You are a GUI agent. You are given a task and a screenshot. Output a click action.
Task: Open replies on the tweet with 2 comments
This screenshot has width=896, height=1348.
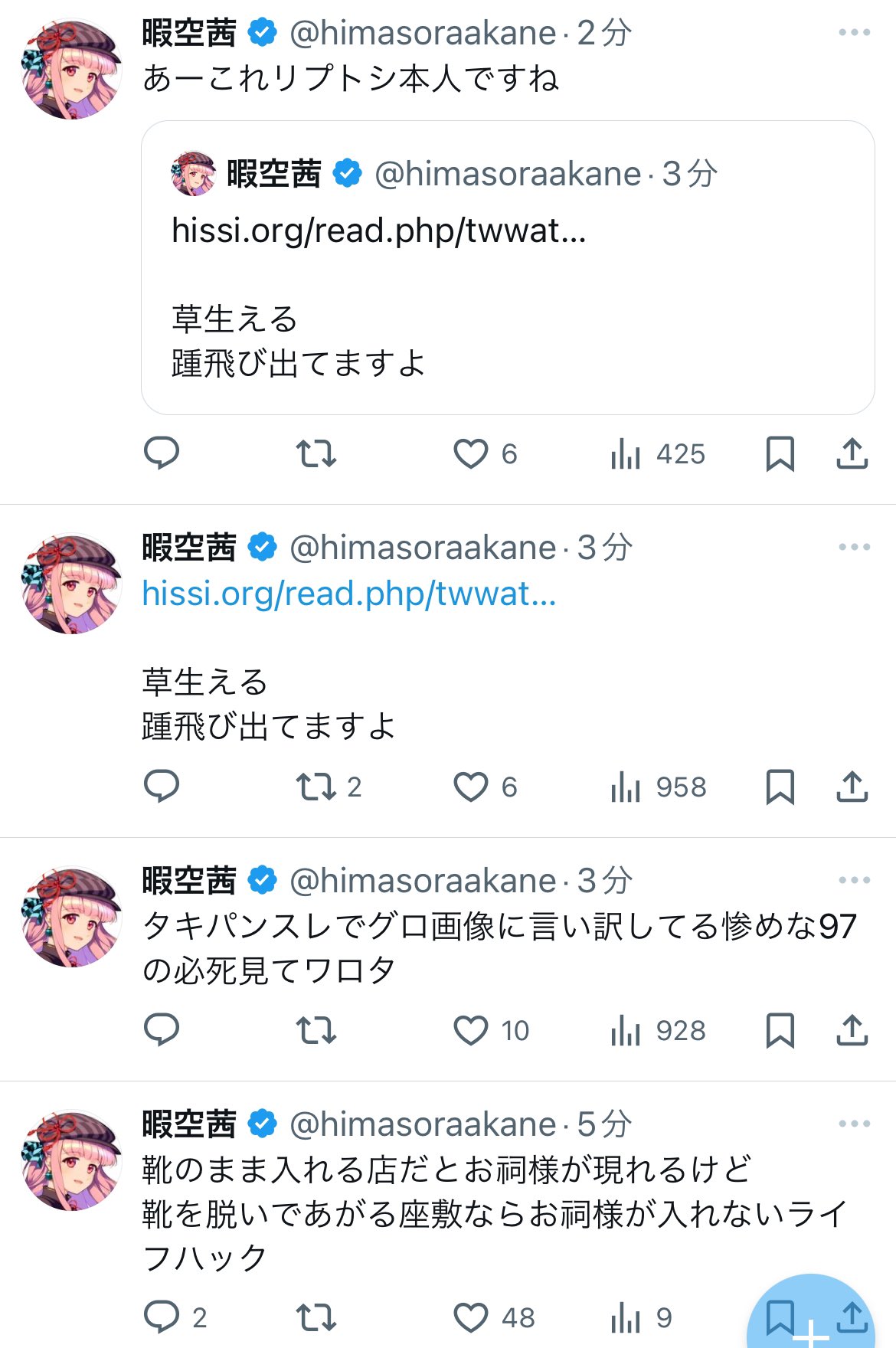[x=175, y=1317]
